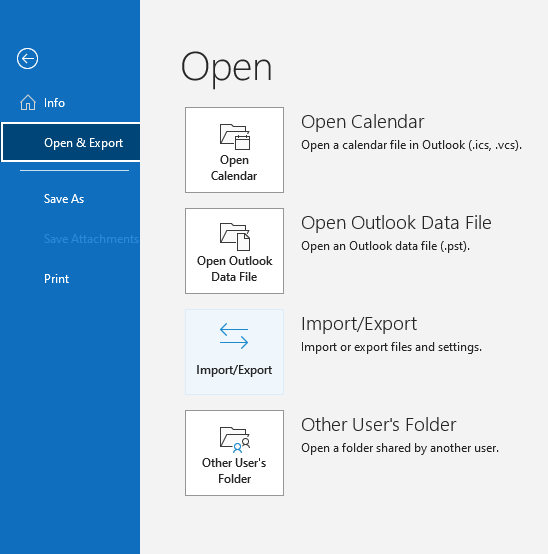Click the blue Import/Export arrows icon

tap(234, 337)
